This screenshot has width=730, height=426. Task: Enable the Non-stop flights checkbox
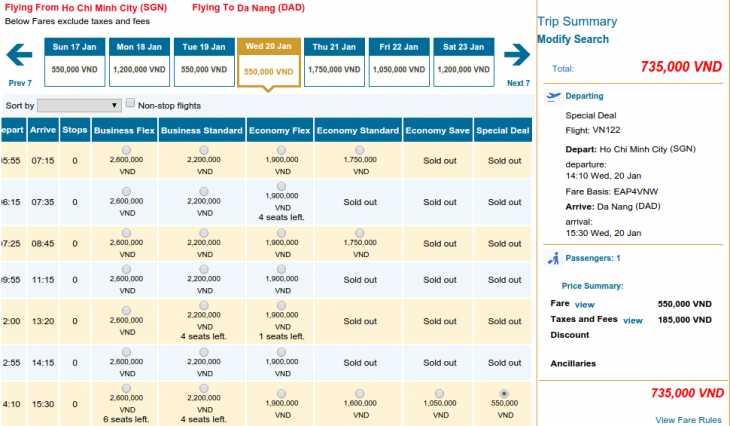130,103
